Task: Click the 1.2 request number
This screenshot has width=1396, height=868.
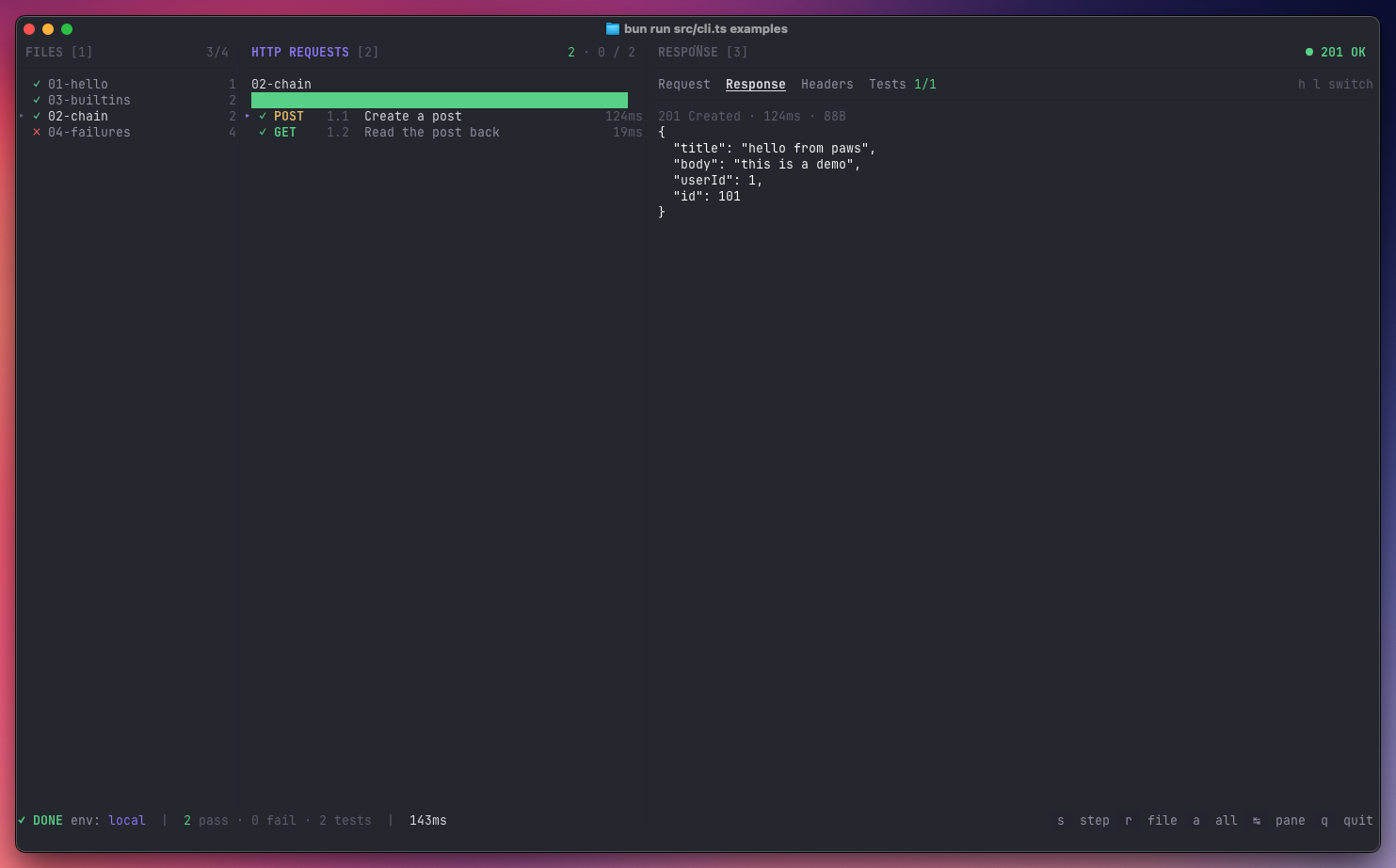Action: coord(338,133)
